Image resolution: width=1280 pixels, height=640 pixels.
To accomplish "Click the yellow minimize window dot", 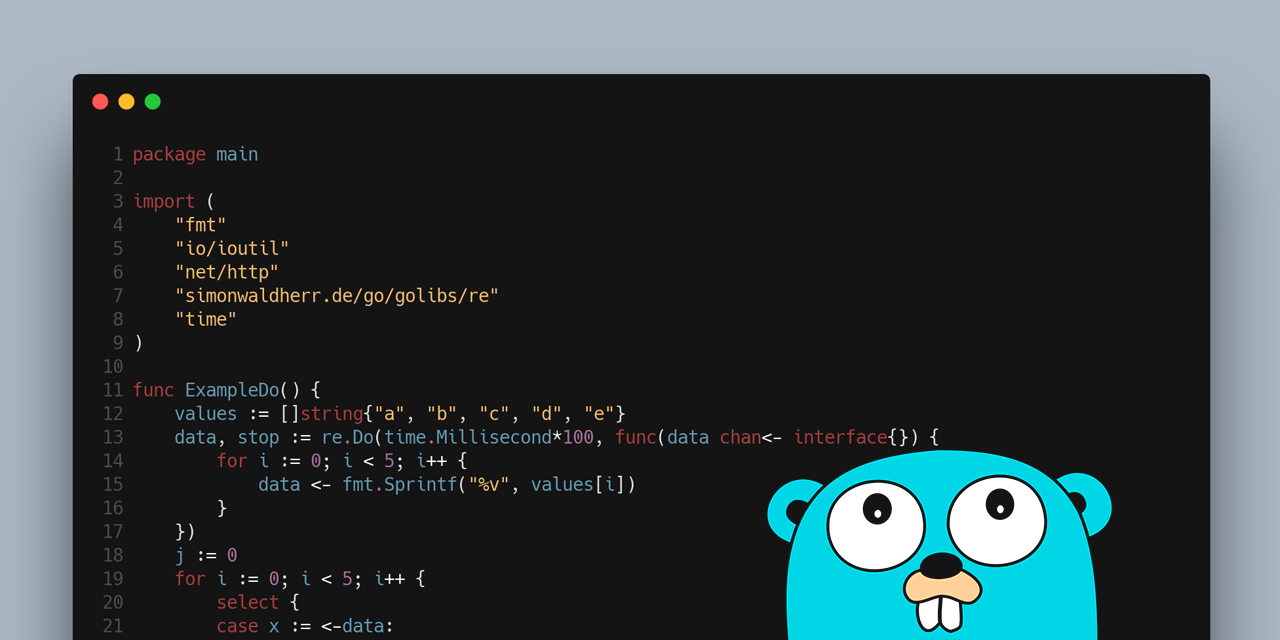I will click(126, 101).
